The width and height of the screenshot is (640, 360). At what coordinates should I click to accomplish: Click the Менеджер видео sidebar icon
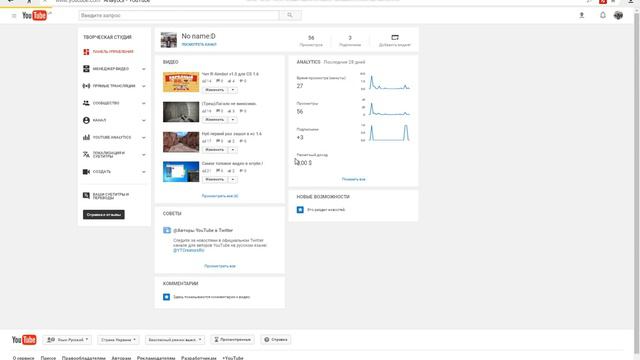point(86,69)
